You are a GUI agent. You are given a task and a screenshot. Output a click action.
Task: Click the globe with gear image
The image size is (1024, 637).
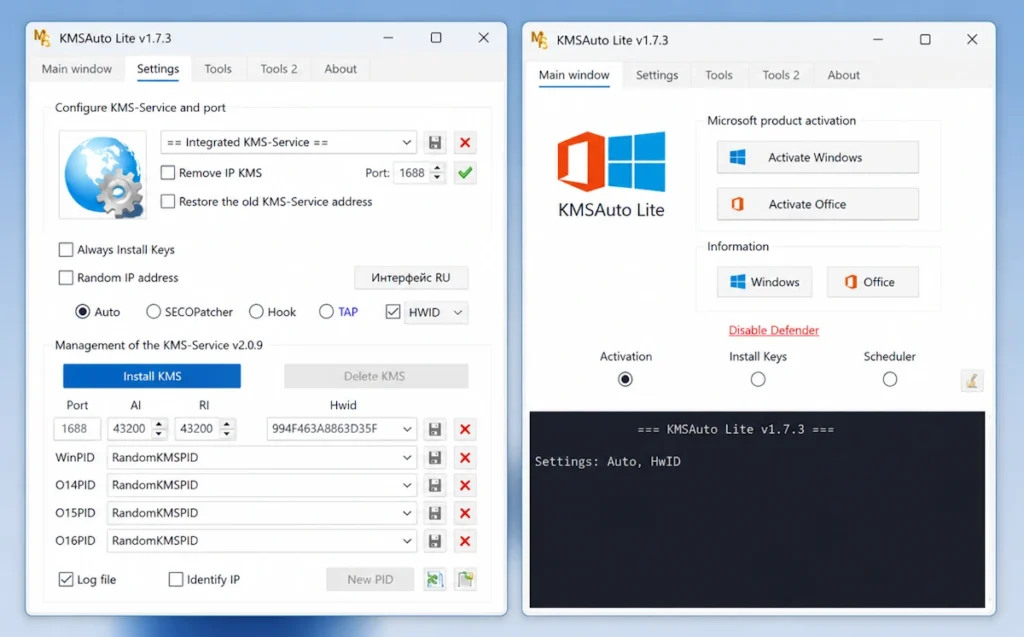(x=103, y=174)
